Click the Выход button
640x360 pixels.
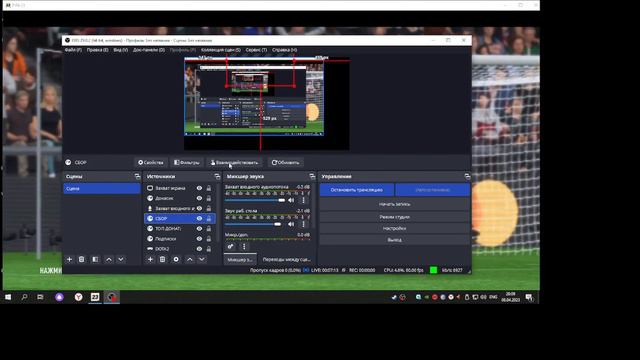394,240
